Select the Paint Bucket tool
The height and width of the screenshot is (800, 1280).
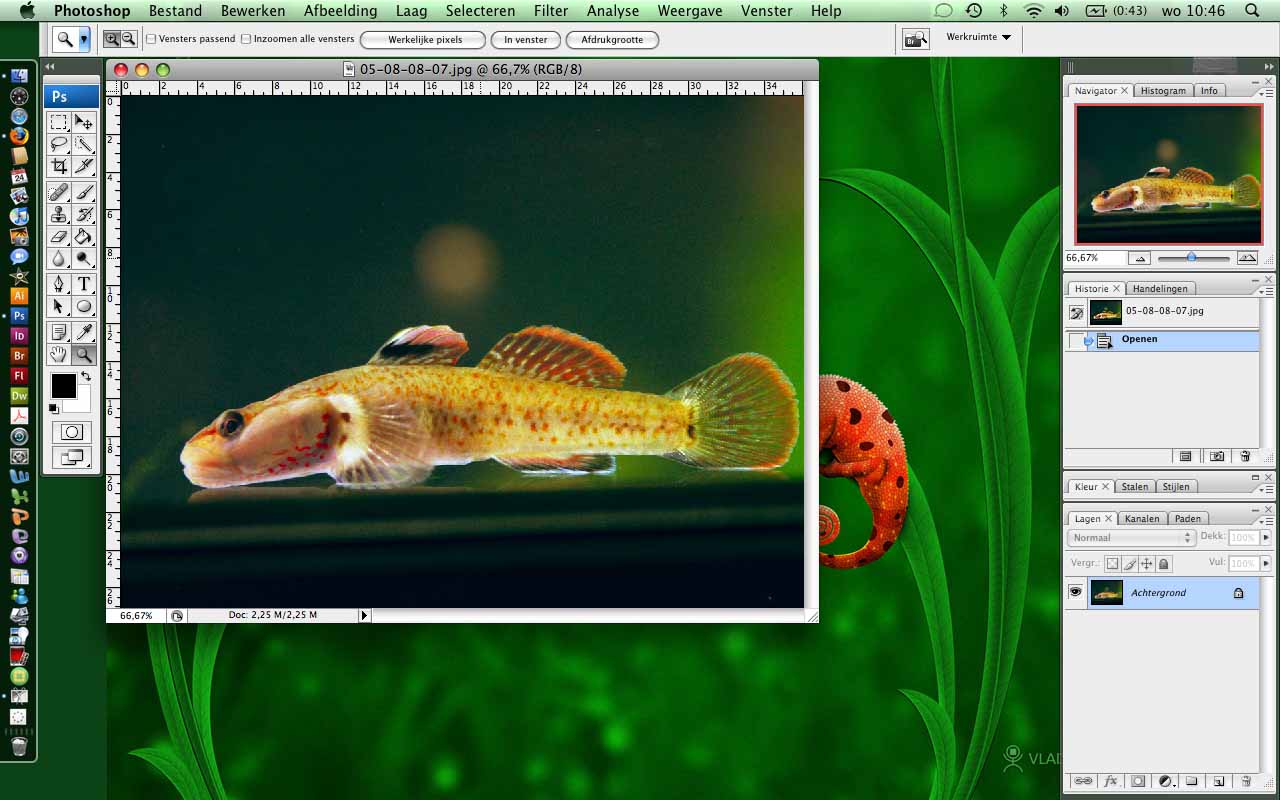pyautogui.click(x=84, y=237)
